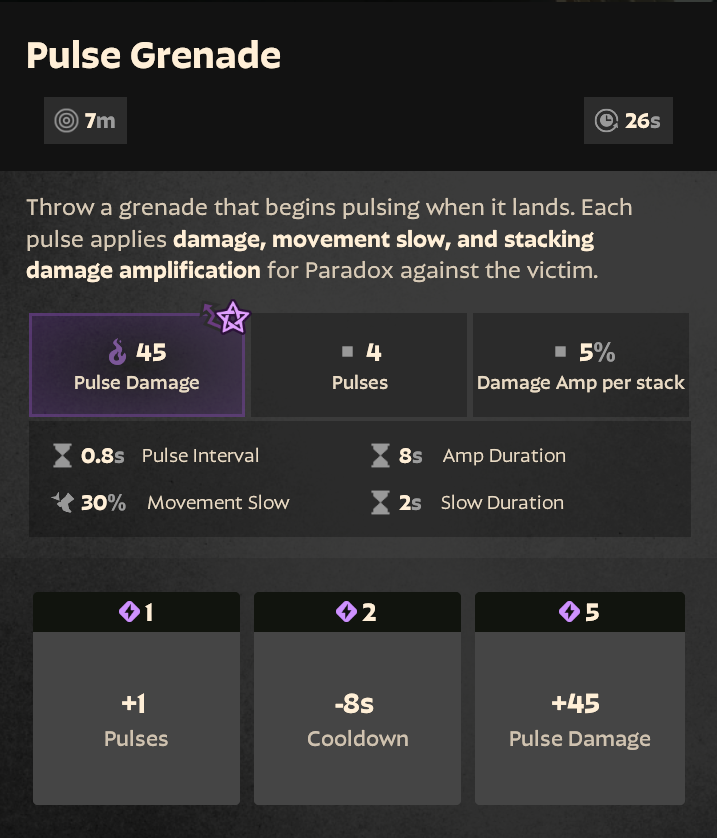Choose the -8s Cooldown upgrade card

click(x=357, y=718)
